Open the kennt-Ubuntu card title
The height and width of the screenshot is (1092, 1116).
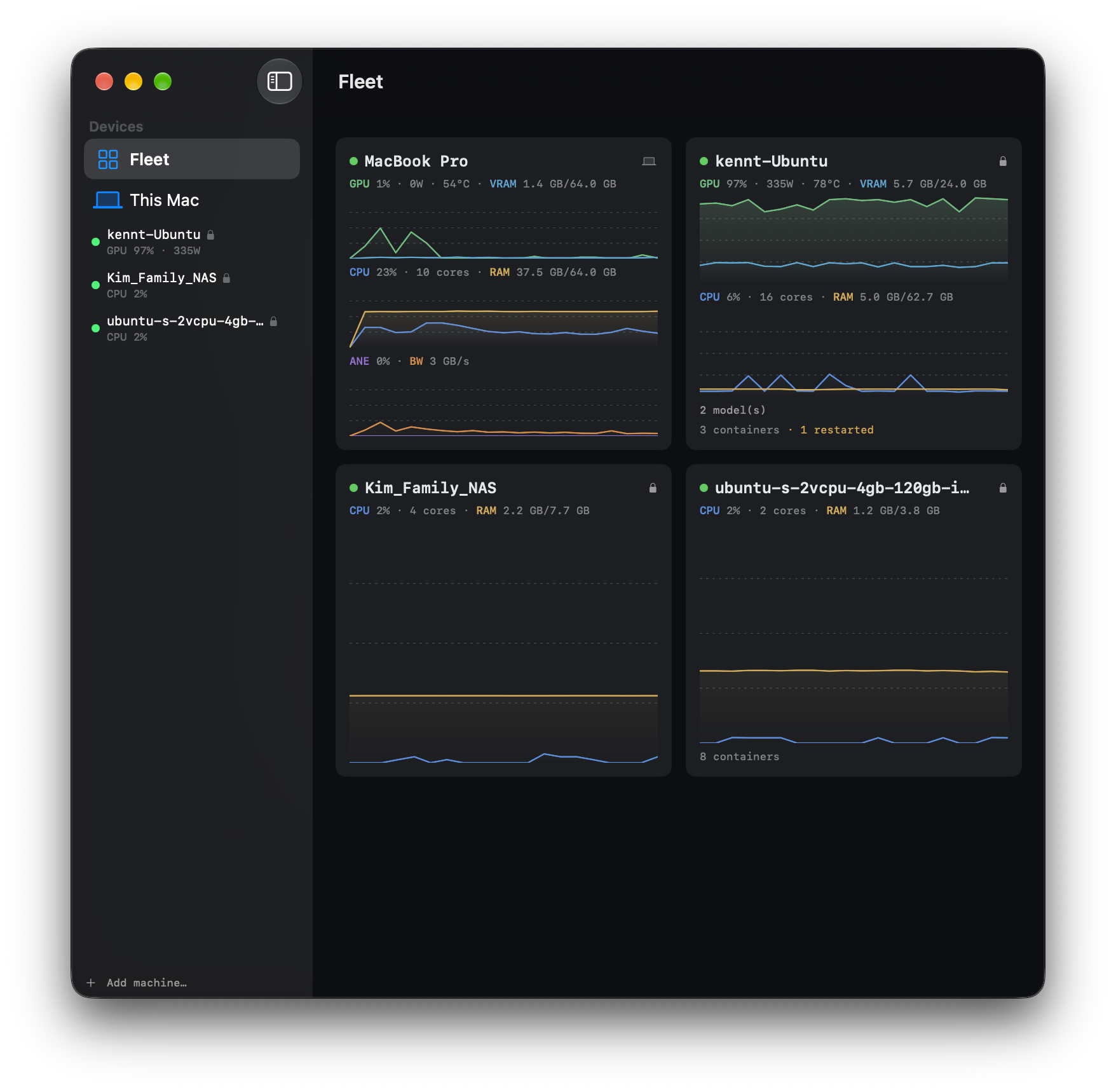point(772,161)
